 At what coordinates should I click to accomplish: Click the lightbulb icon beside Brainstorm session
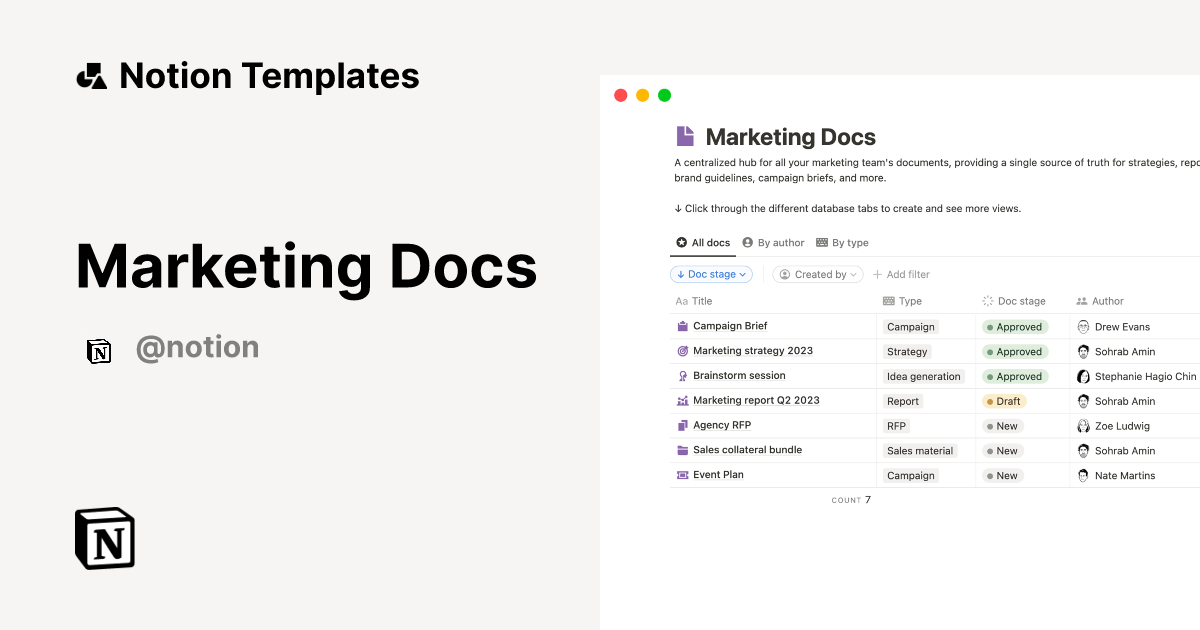[x=684, y=375]
